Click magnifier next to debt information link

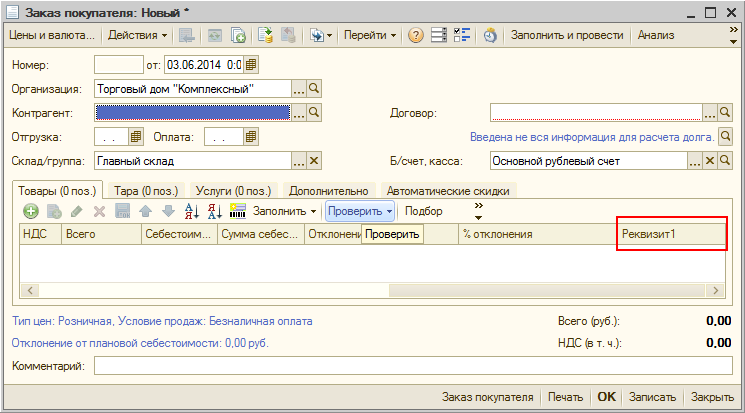[x=725, y=136]
